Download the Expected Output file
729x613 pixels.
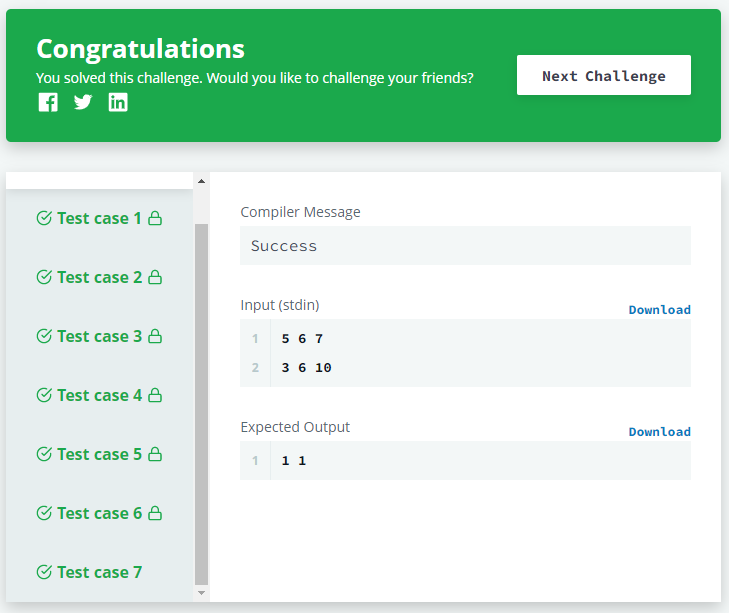(660, 432)
